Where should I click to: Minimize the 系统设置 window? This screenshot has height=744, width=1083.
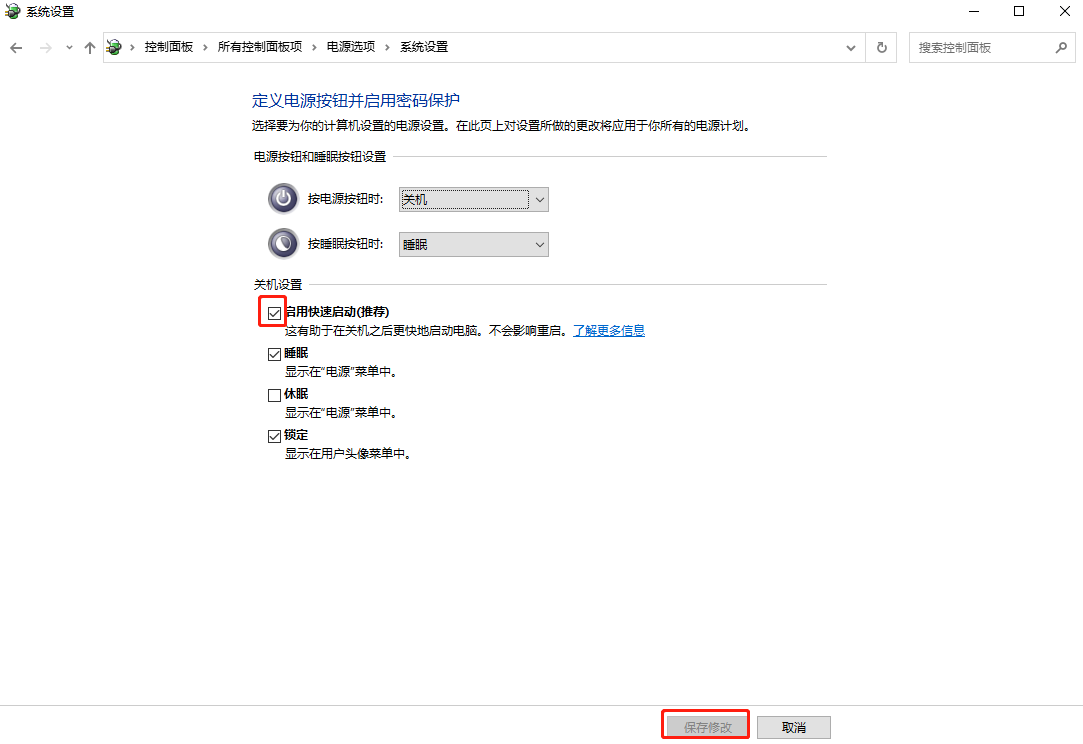point(974,11)
